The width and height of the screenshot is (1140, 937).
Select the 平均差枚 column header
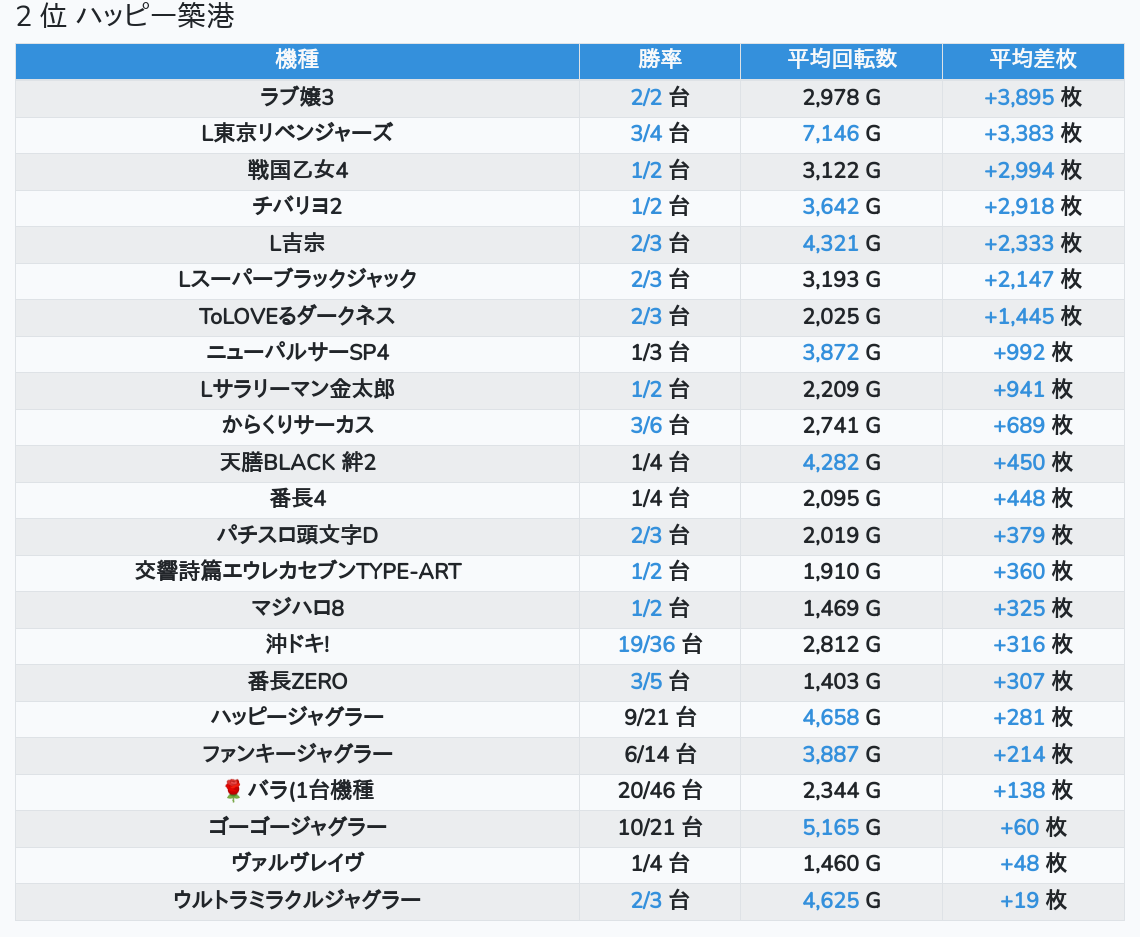(1032, 60)
